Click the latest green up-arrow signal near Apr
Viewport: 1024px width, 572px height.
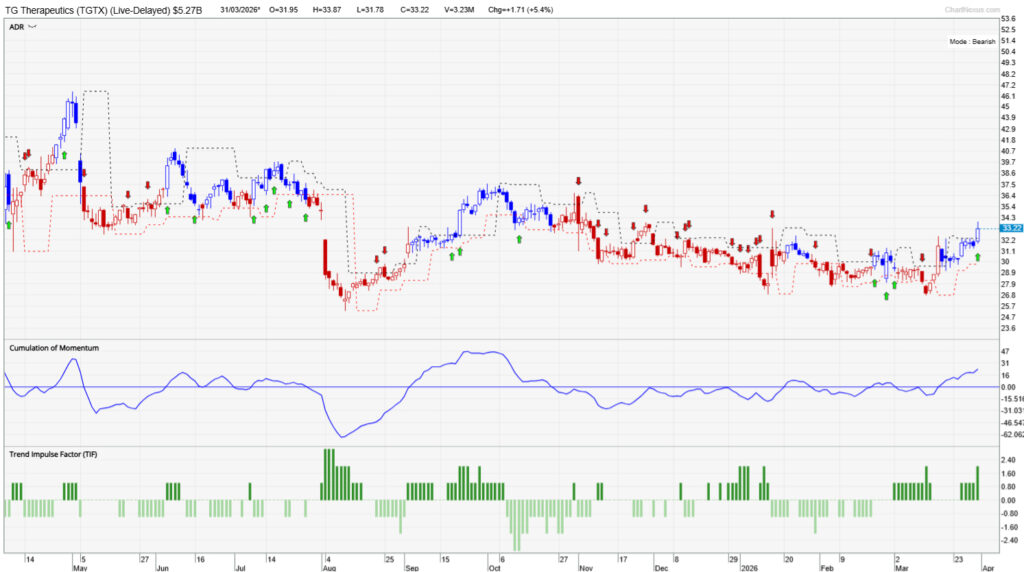coord(978,257)
